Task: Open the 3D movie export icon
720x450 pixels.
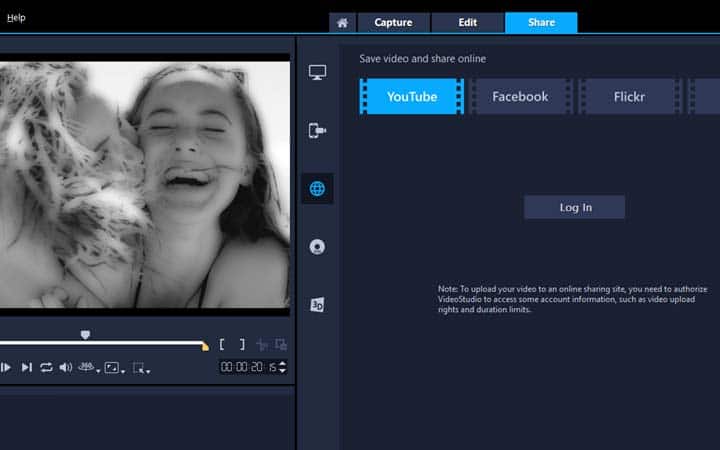Action: [318, 305]
